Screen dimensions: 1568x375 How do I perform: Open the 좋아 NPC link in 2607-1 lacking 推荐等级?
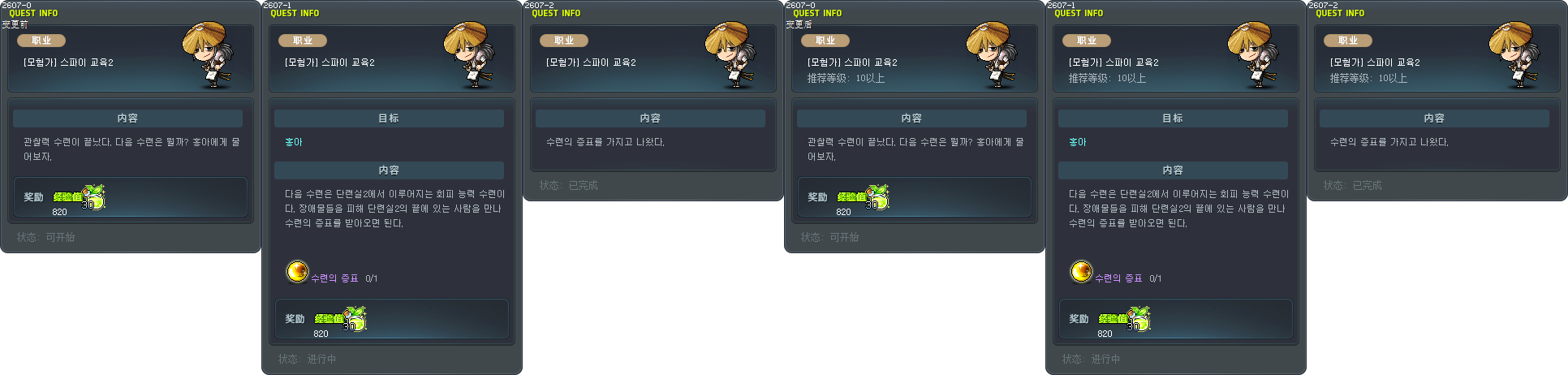click(294, 142)
